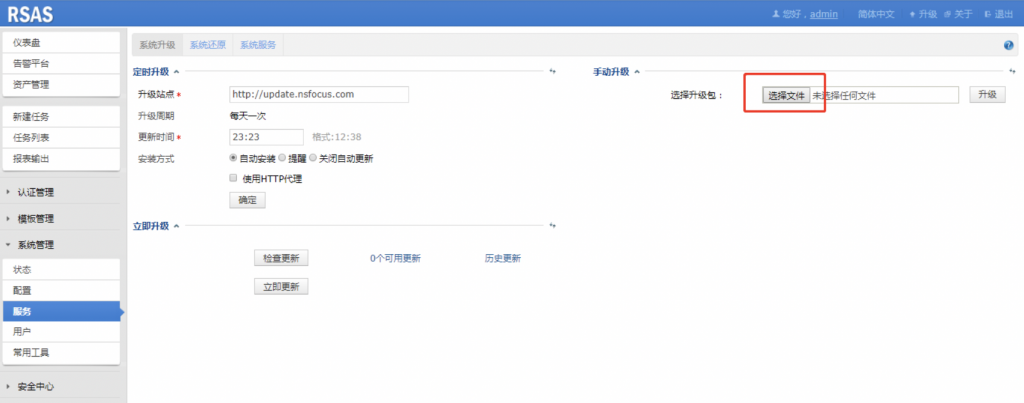The width and height of the screenshot is (1024, 403).
Task: Click the pin icon right of 定时升级 section
Action: pyautogui.click(x=551, y=71)
